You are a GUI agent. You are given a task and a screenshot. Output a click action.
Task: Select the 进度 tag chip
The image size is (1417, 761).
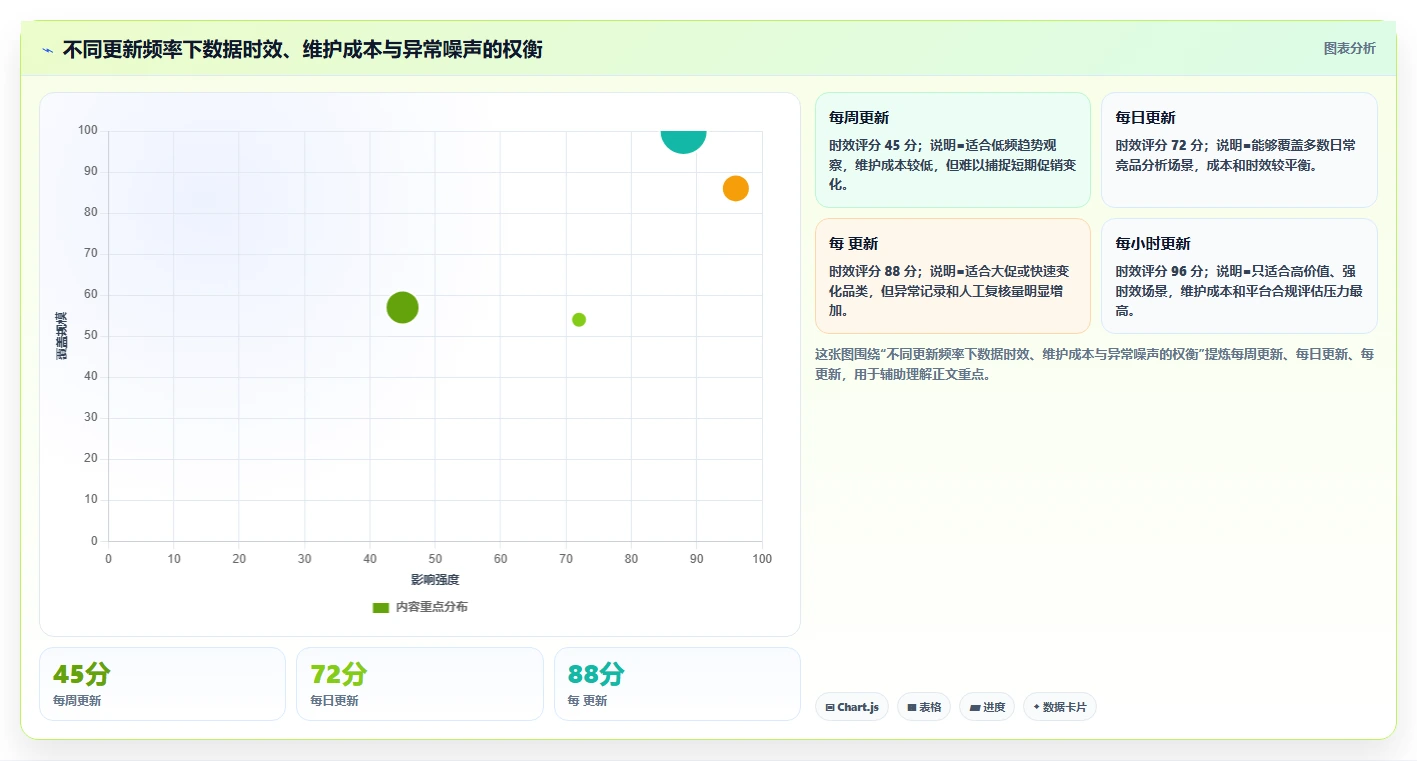[x=987, y=707]
